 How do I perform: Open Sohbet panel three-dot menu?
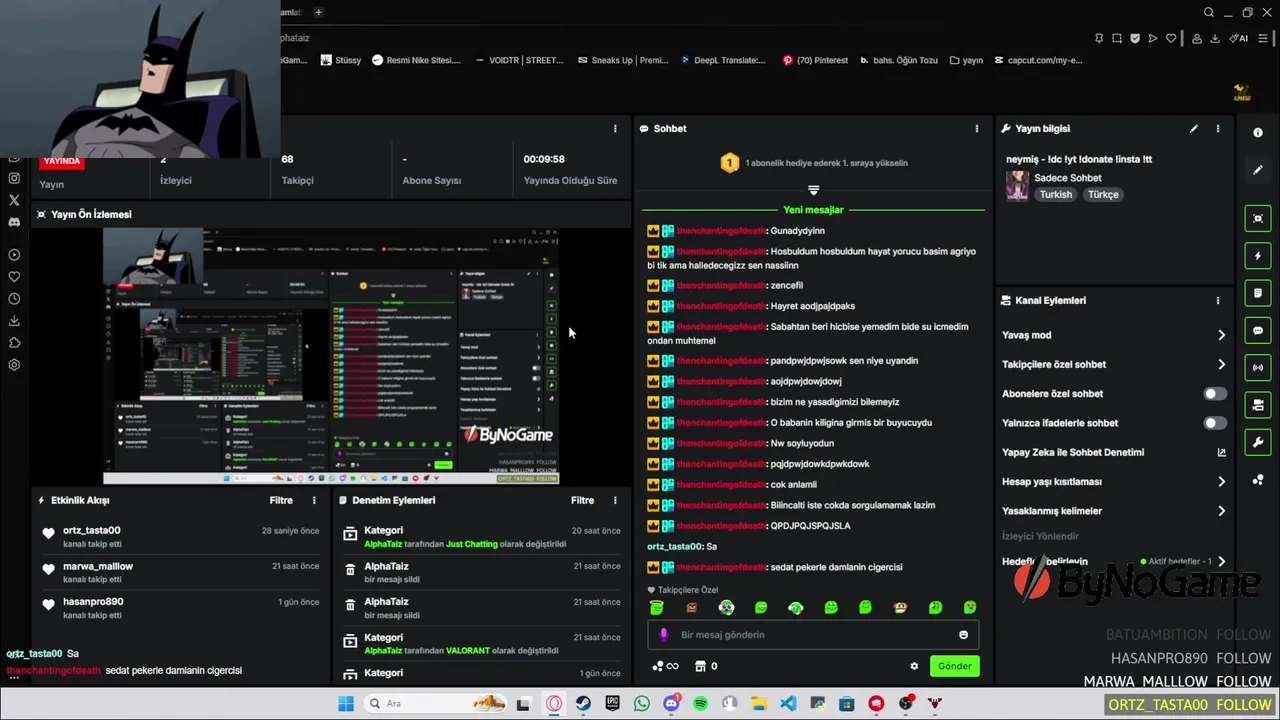977,129
